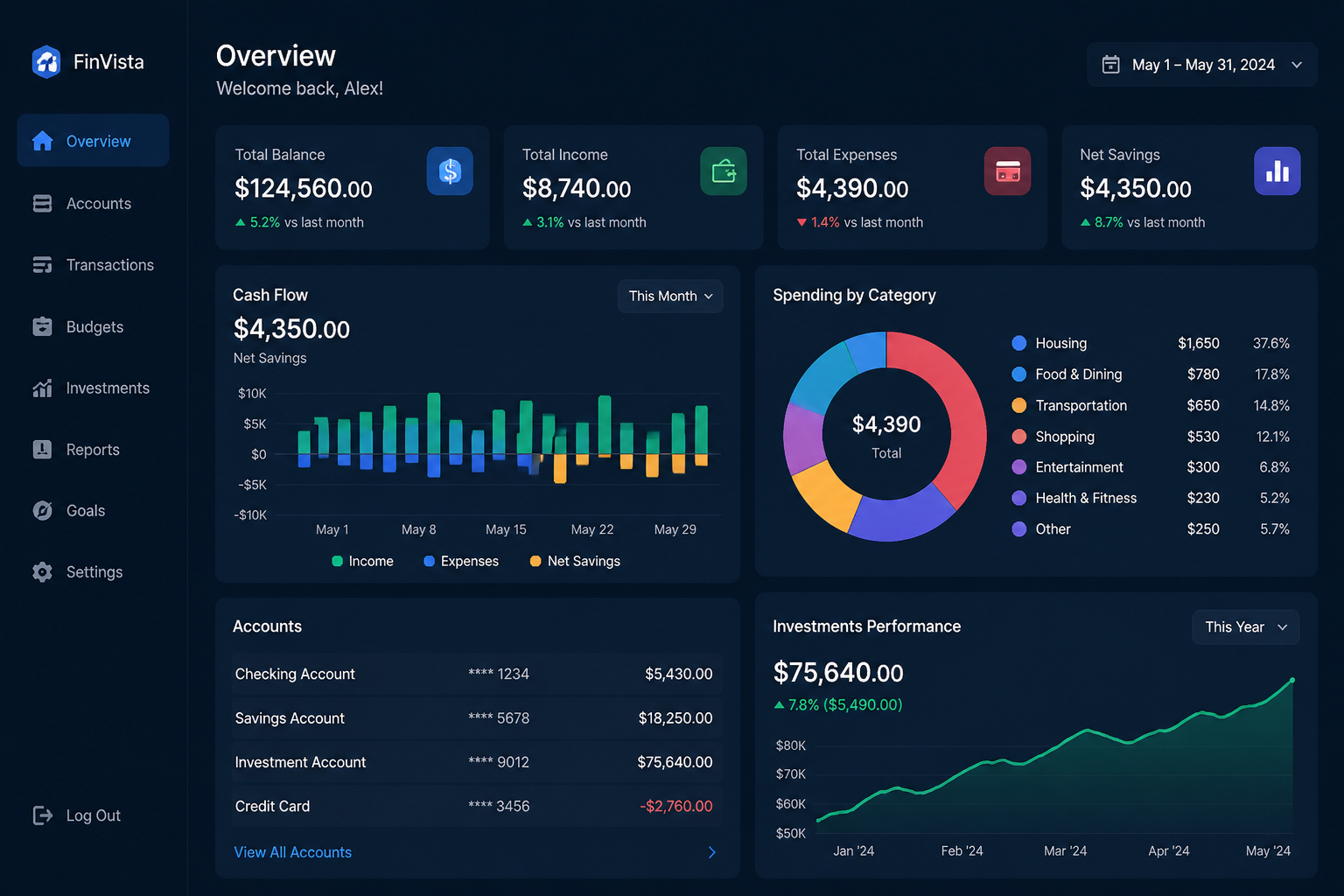
Task: Click the May 15 axis label
Action: 506,529
